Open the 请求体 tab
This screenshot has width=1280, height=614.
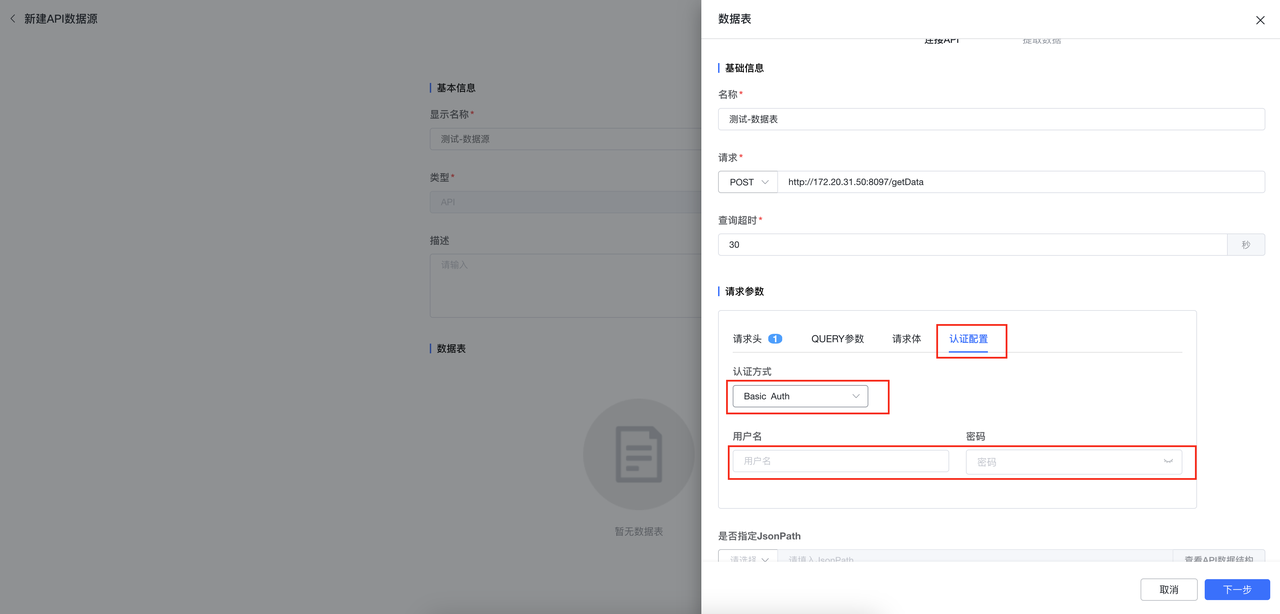coord(906,338)
